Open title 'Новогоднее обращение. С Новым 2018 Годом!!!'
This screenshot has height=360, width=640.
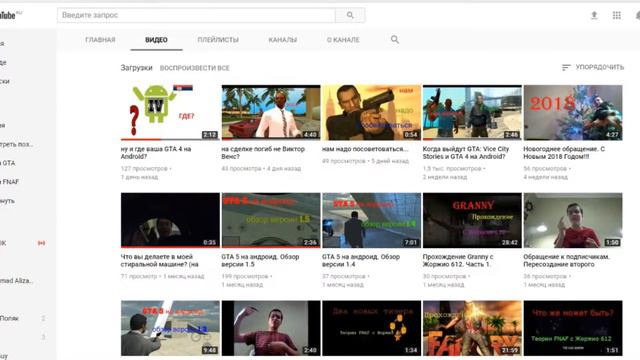564,153
